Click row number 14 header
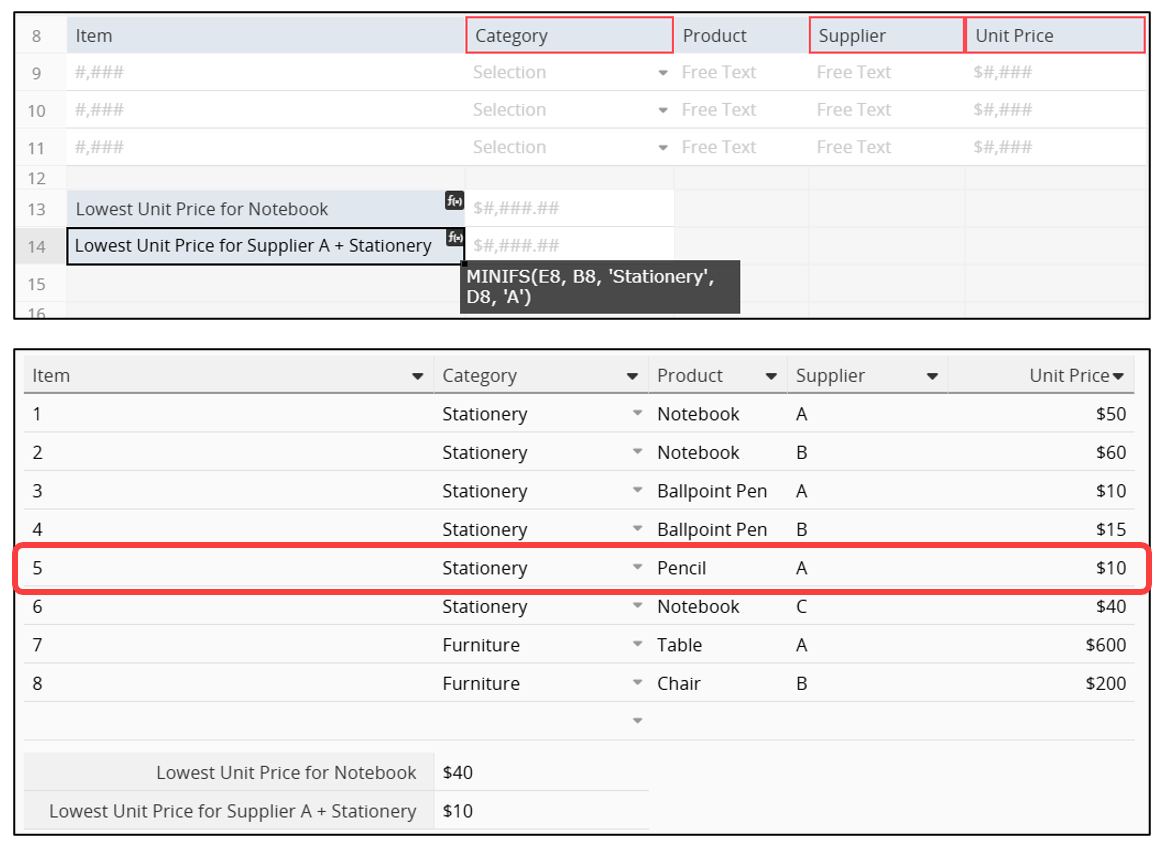1164x844 pixels. point(37,247)
